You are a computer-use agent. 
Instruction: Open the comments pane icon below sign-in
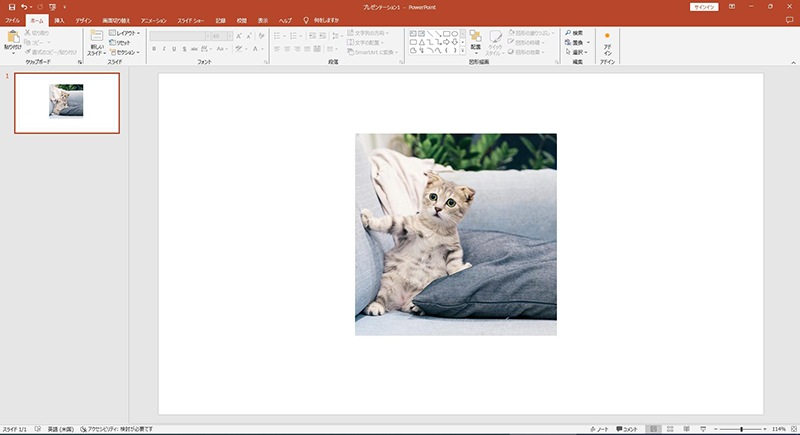click(x=788, y=20)
